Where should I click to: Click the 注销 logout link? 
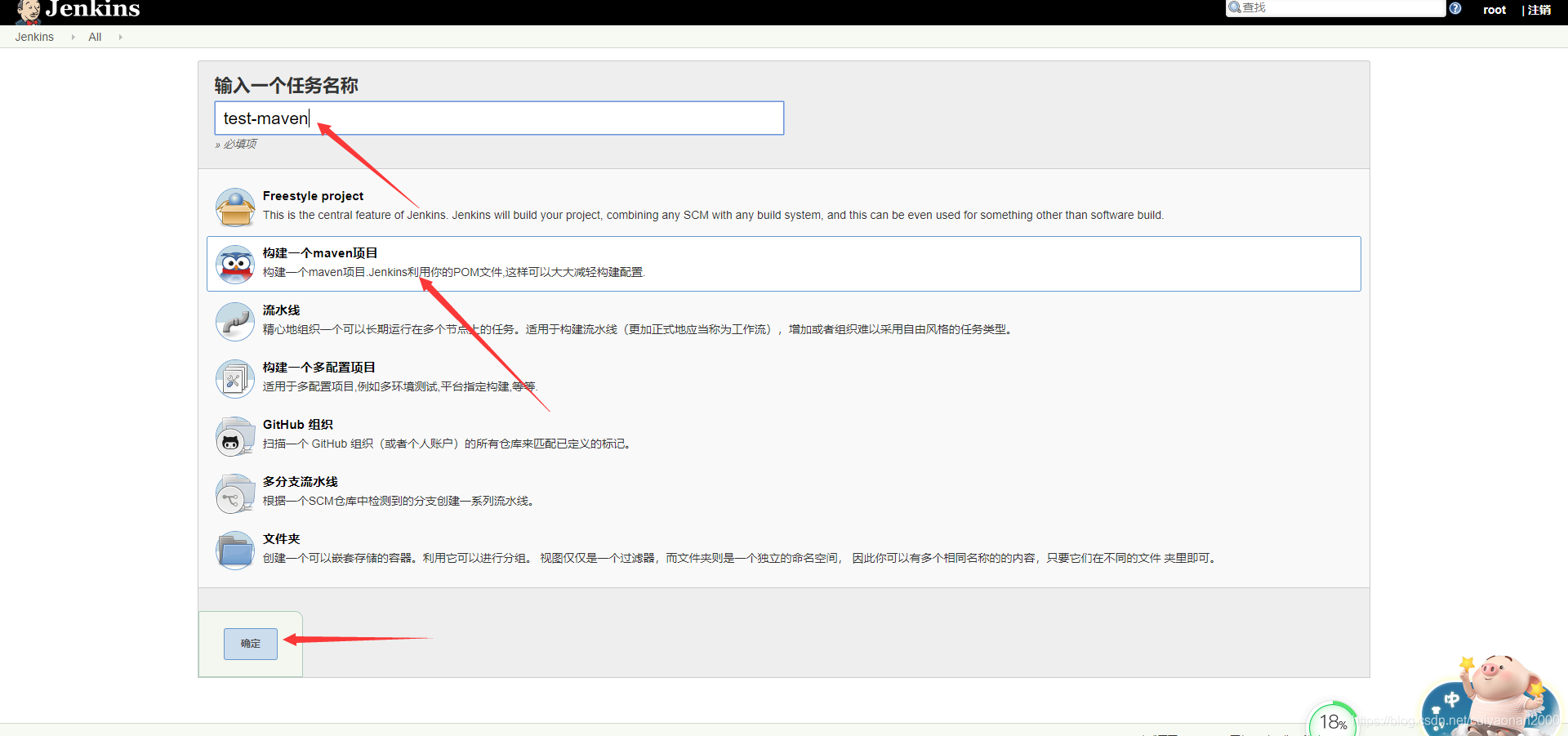(x=1539, y=10)
